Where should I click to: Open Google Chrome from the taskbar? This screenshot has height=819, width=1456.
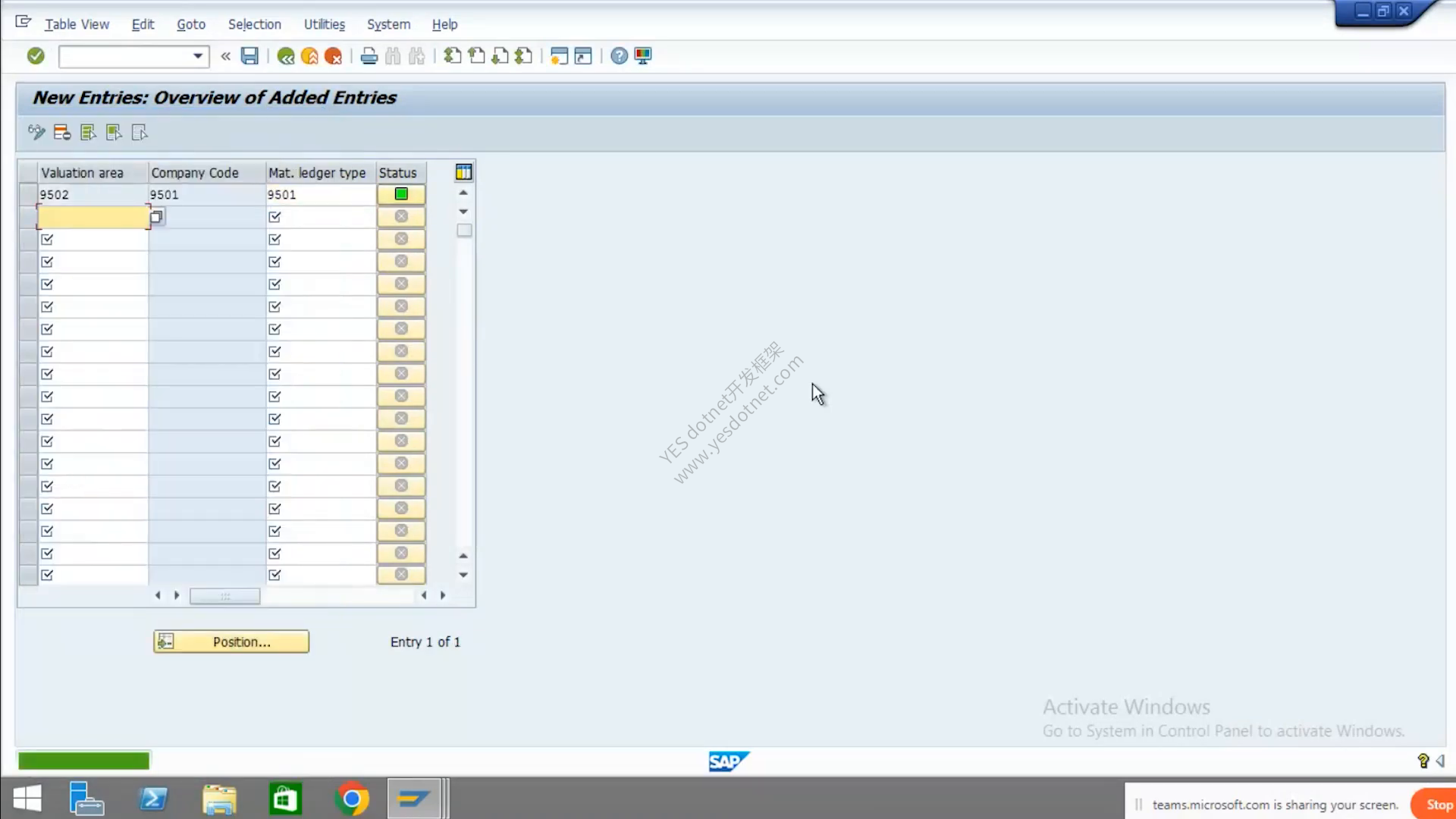(351, 799)
